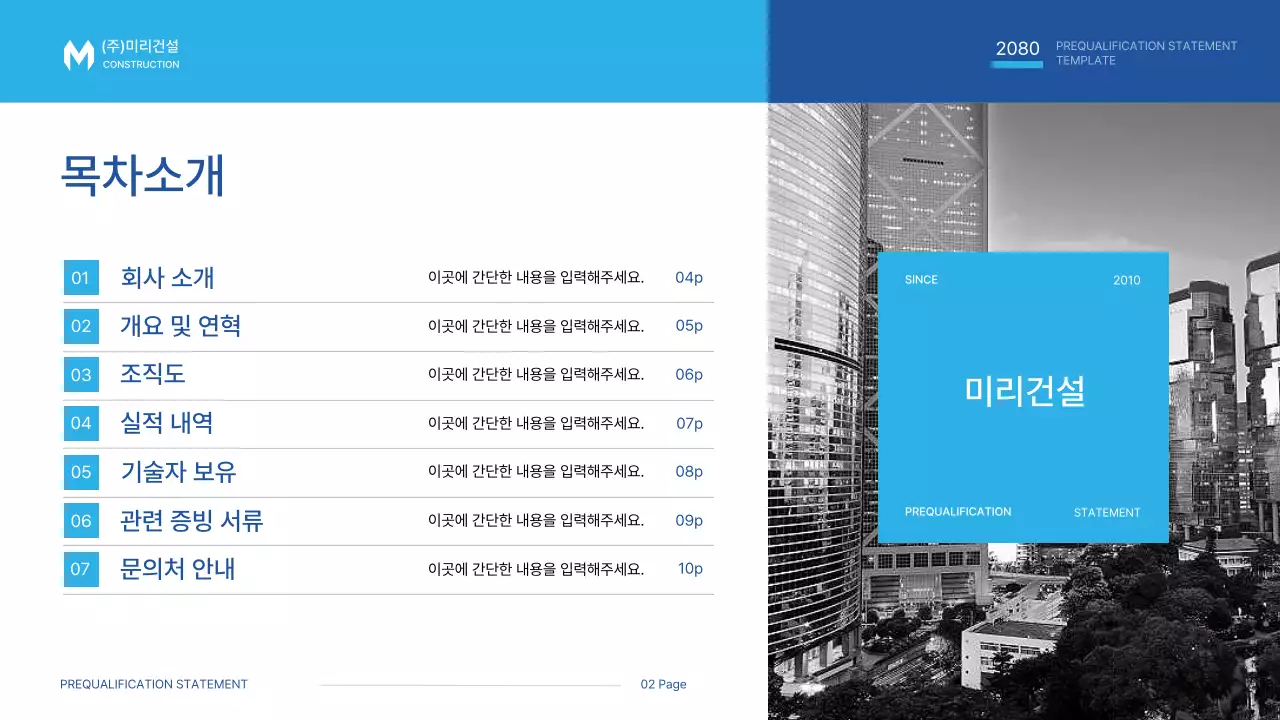This screenshot has height=720, width=1280.
Task: Click the 2080 header label
Action: pos(1017,48)
